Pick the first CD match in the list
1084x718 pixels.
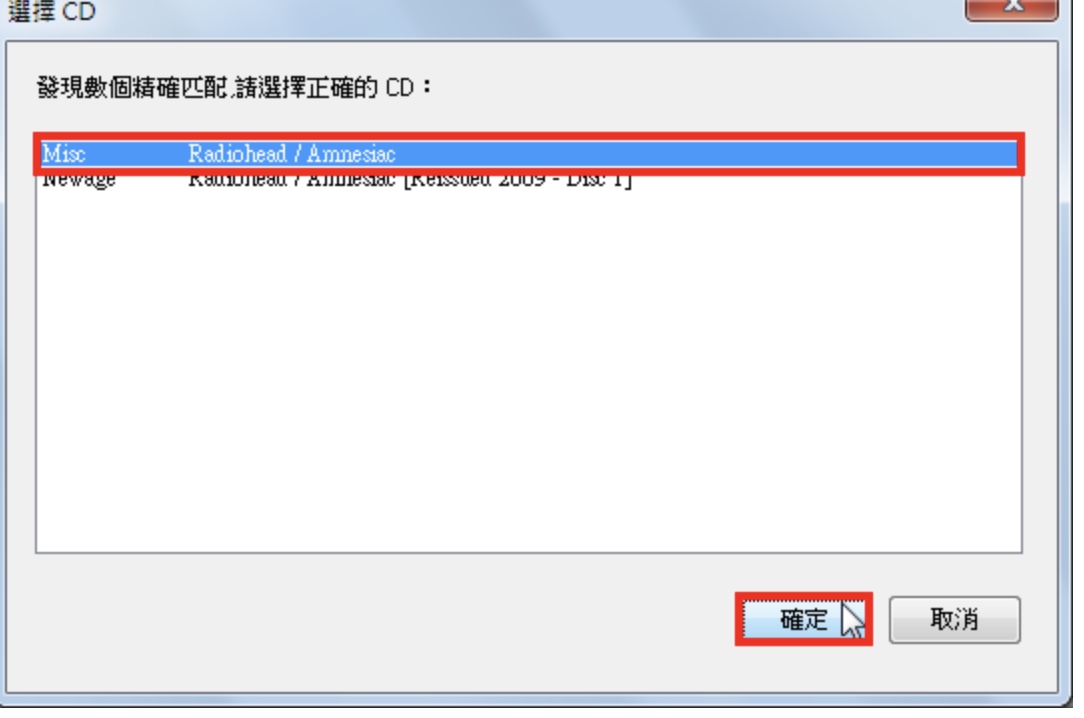pos(529,153)
